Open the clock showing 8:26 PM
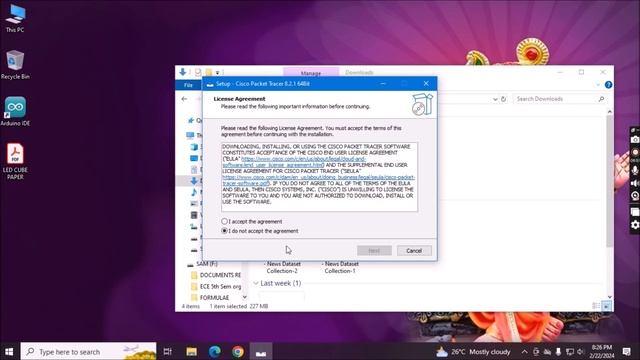 pos(602,351)
